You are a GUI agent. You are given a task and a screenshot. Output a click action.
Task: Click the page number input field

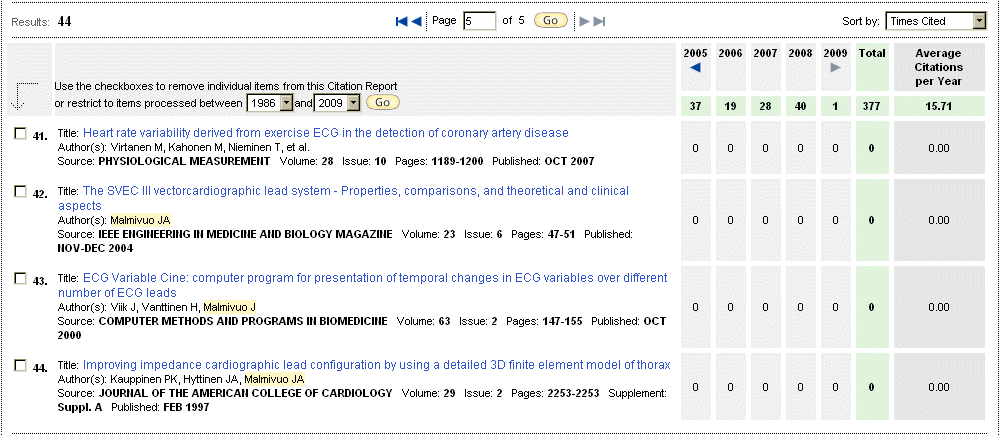tap(479, 21)
